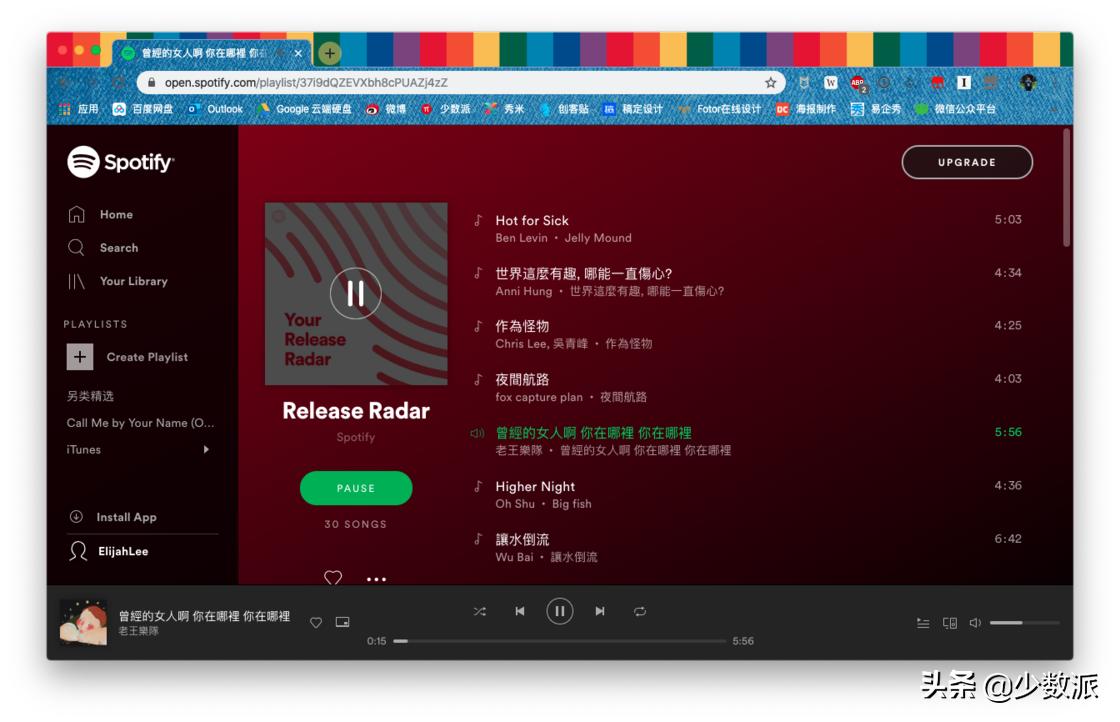Like the currently playing song
This screenshot has width=1120, height=722.
[315, 622]
